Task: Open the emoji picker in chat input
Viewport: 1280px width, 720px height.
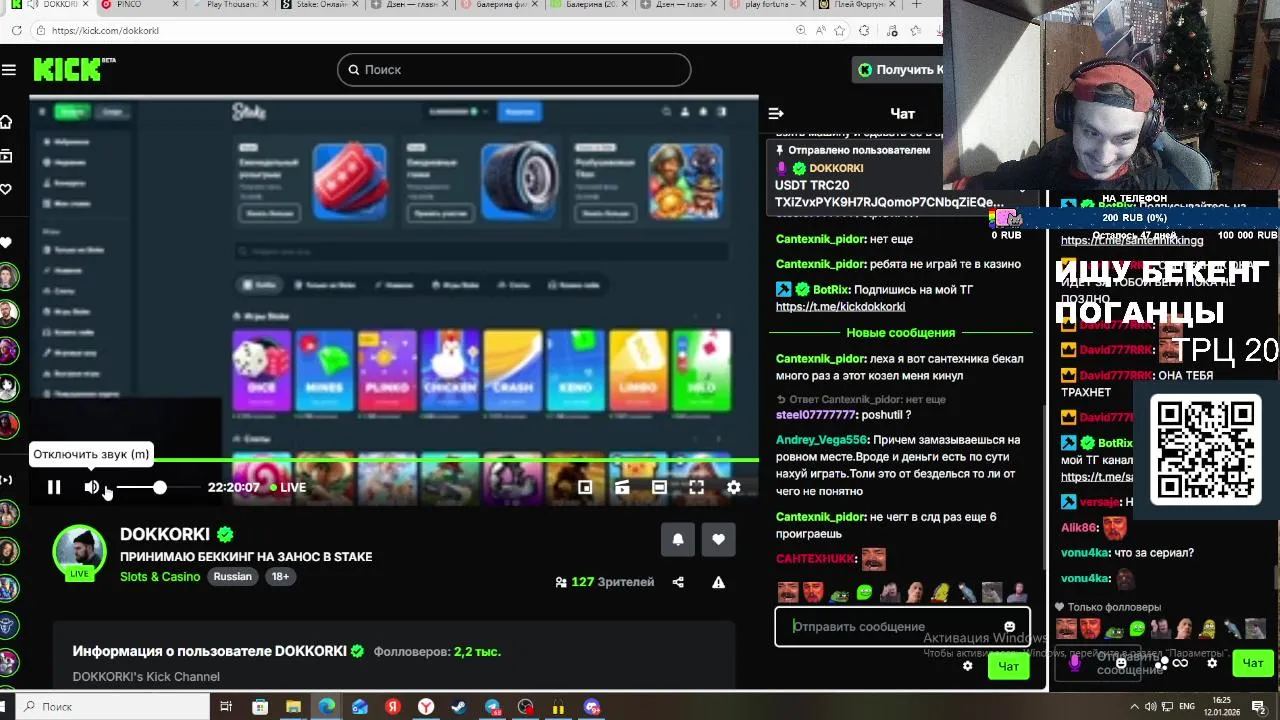Action: 1009,627
